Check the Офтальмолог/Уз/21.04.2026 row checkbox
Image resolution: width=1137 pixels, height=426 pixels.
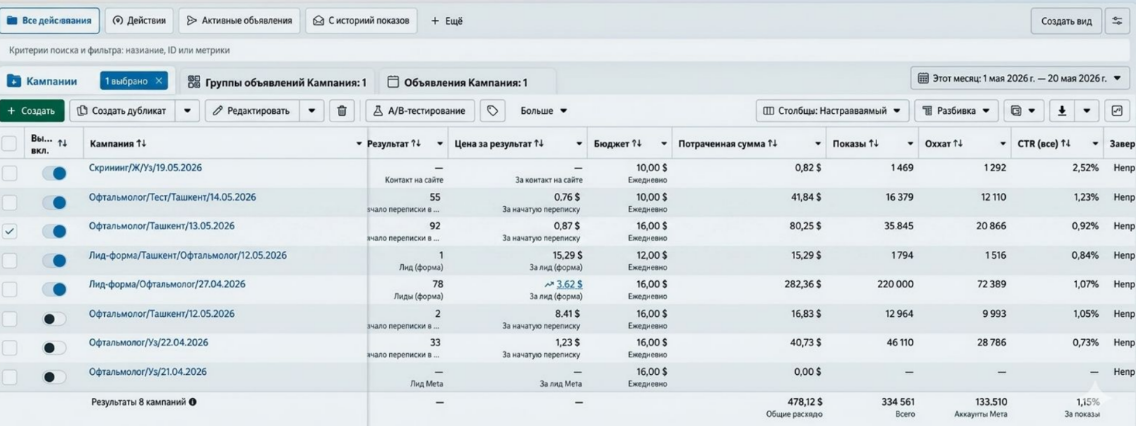coord(9,377)
